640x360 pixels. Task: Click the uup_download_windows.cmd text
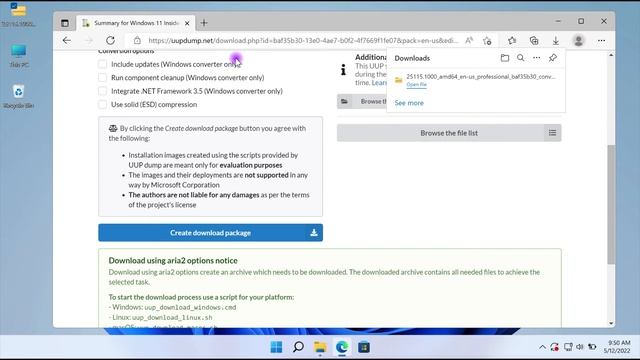coord(190,307)
